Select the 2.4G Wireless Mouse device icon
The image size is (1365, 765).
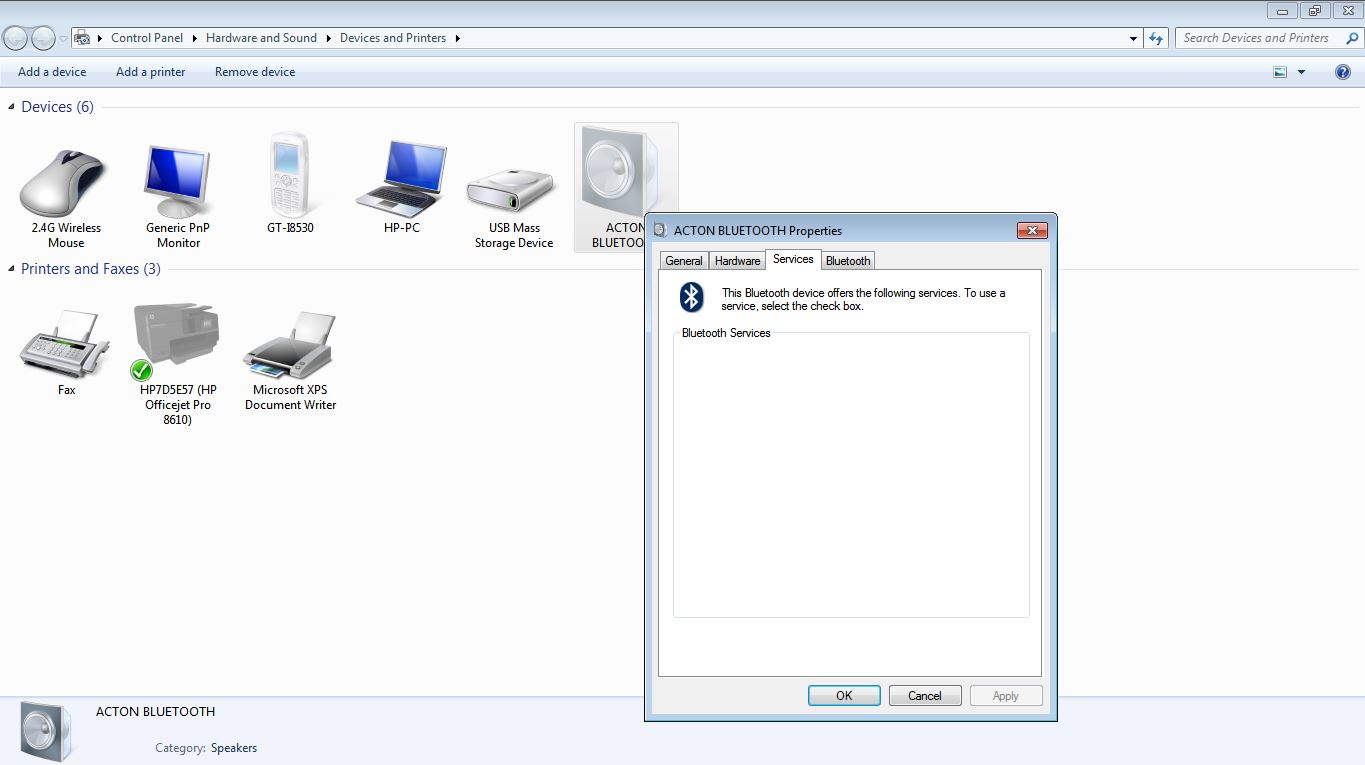tap(64, 183)
